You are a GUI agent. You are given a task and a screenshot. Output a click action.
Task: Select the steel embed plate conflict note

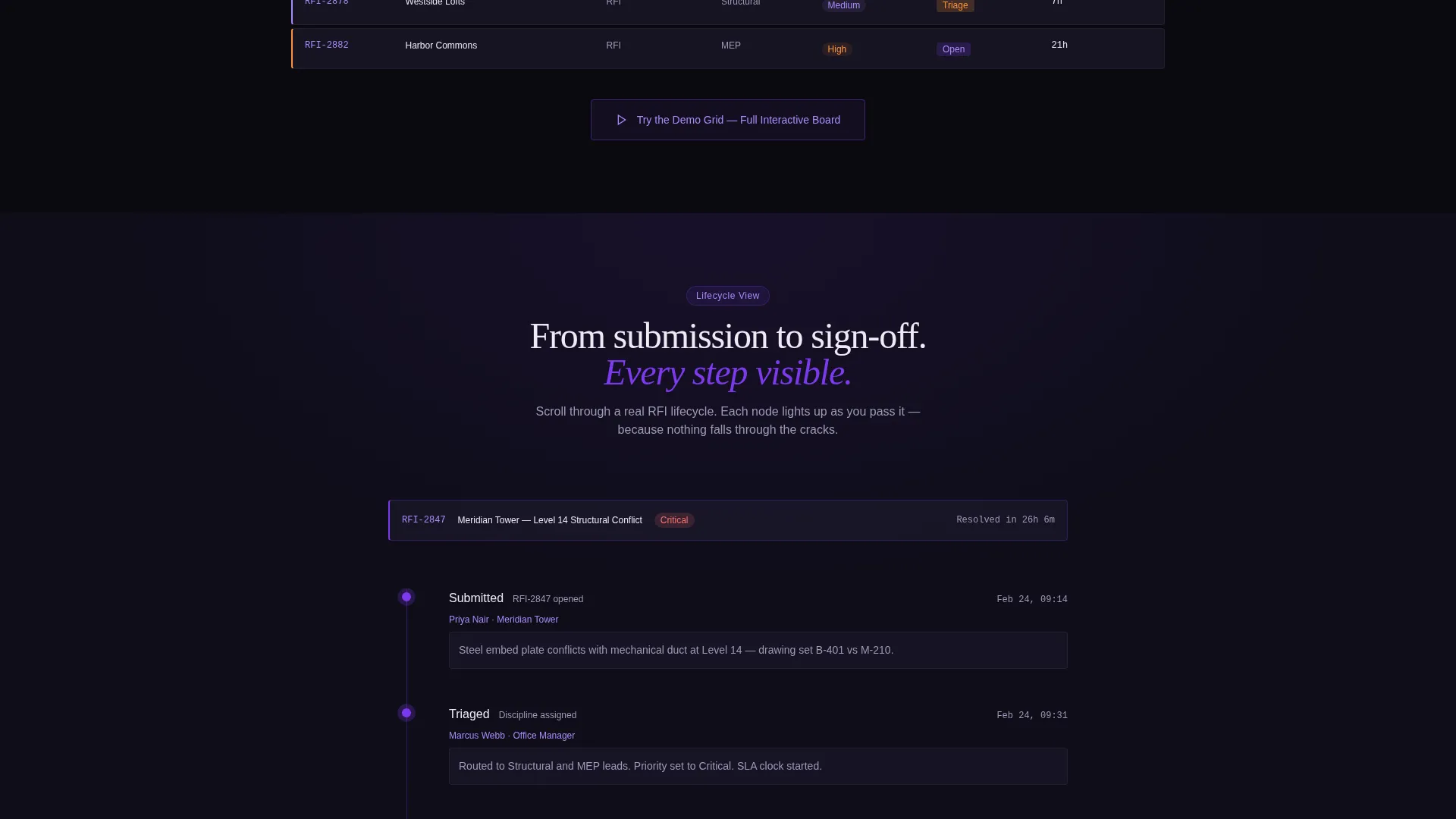tap(758, 651)
